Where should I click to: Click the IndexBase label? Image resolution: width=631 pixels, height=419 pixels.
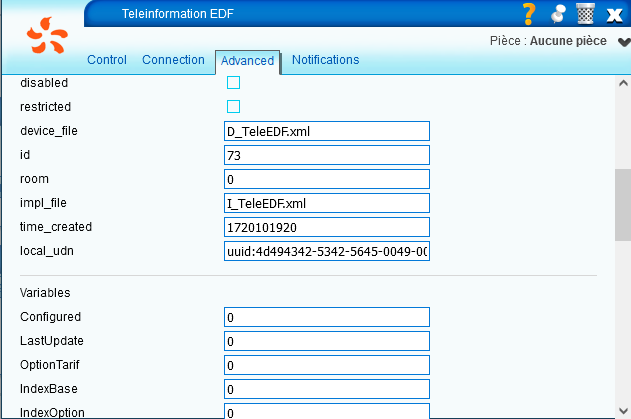[48, 389]
